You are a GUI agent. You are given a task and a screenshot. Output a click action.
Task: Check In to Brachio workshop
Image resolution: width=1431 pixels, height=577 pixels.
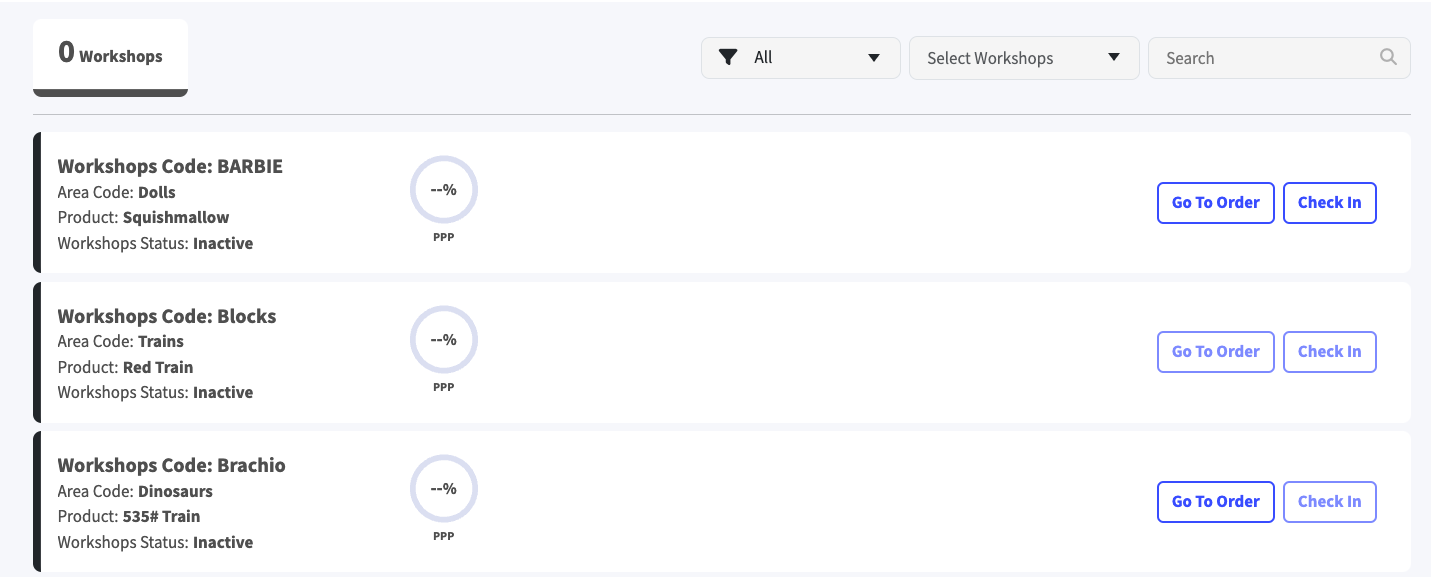(1330, 502)
